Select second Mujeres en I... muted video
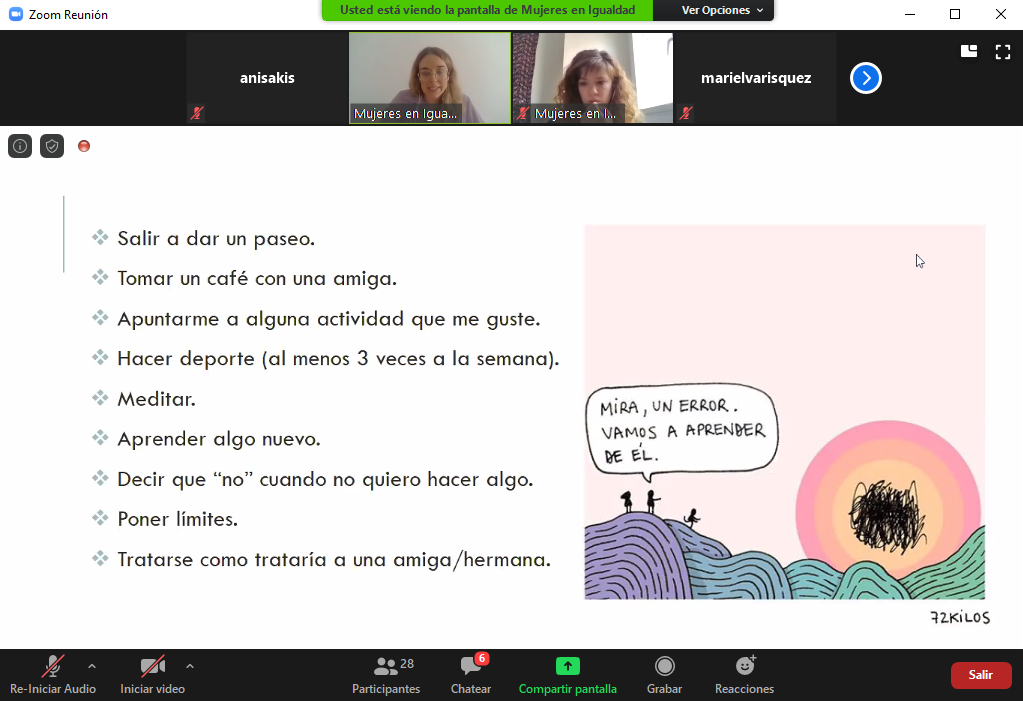This screenshot has width=1023, height=701. pos(593,78)
